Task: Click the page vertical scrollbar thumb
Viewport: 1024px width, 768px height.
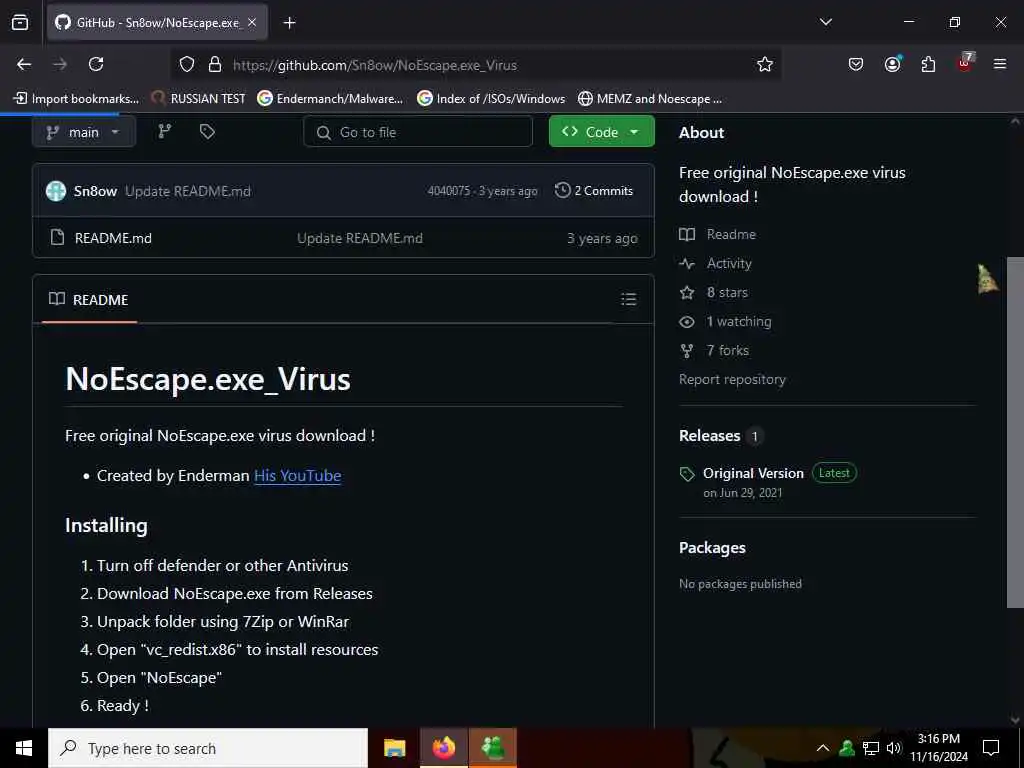Action: [1015, 432]
